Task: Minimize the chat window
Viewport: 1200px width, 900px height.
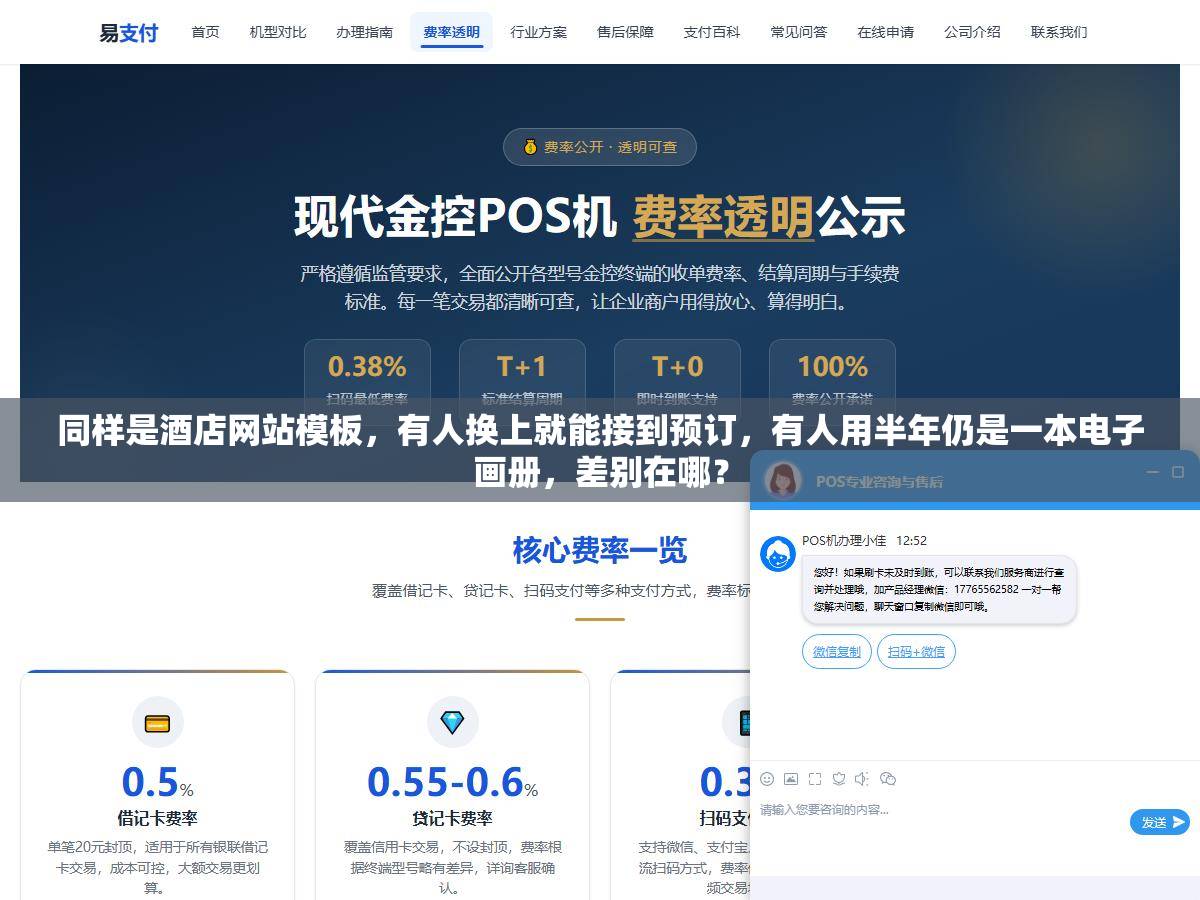Action: click(1153, 472)
